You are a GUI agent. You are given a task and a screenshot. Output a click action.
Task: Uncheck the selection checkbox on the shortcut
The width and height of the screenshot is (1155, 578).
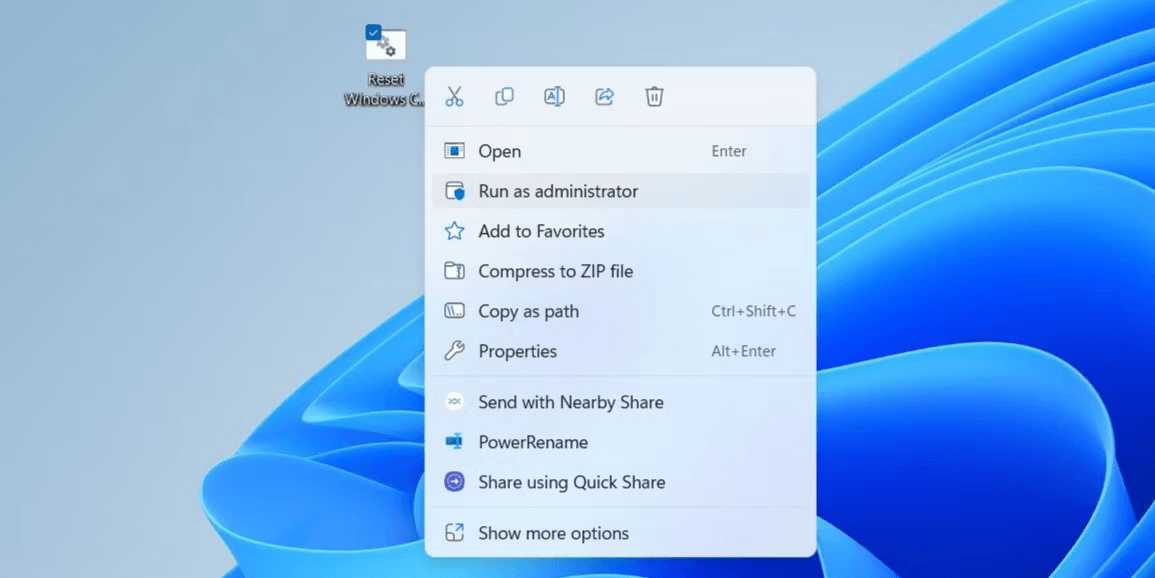[x=373, y=31]
